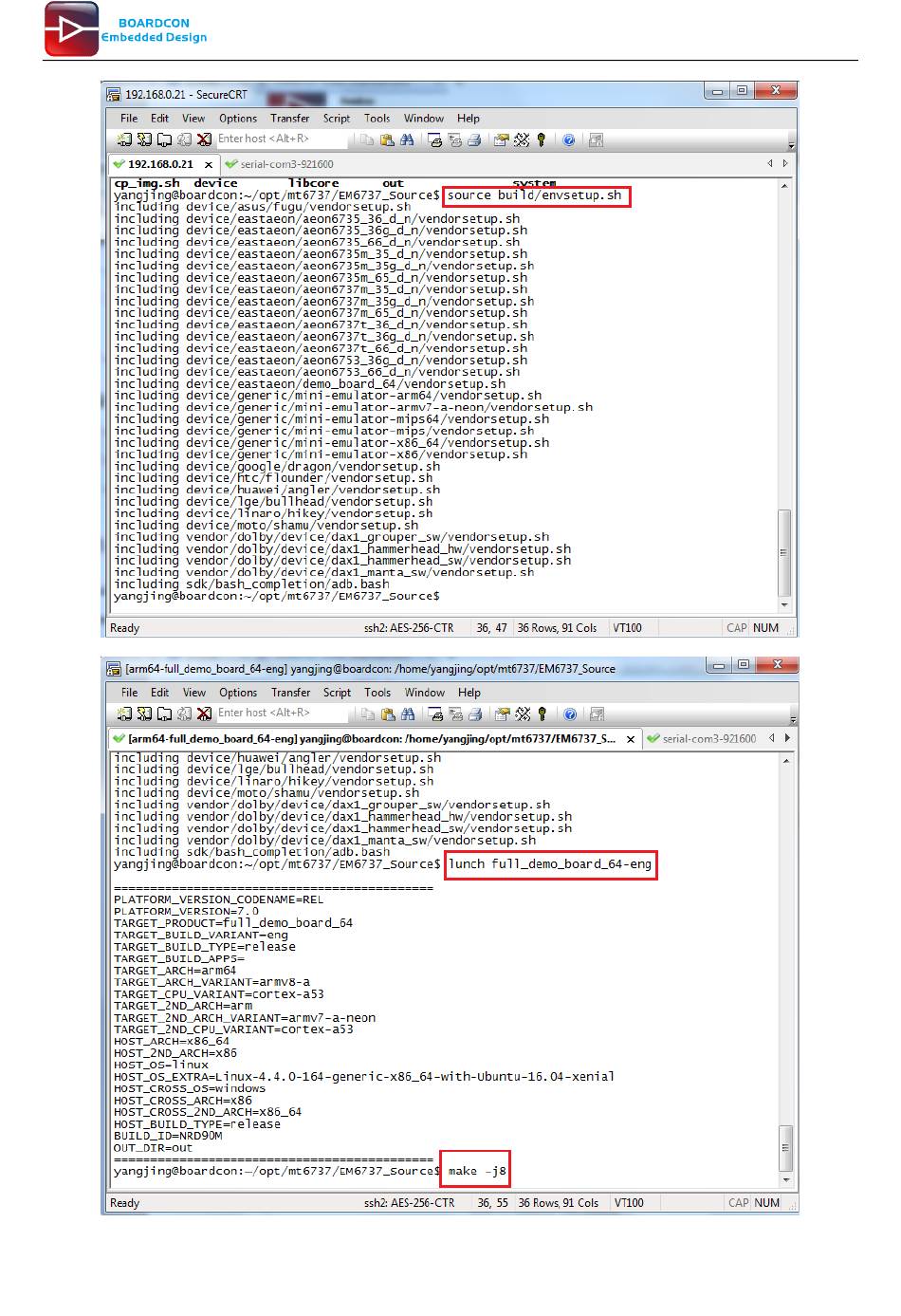Click Help icon in 192.168.0.21 window toolbar
The image size is (901, 1316).
pos(569,139)
